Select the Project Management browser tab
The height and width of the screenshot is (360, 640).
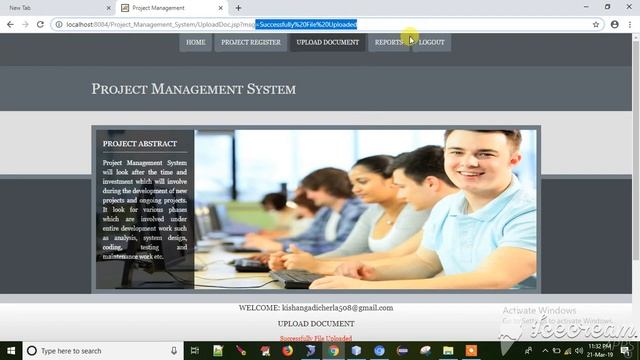click(172, 8)
